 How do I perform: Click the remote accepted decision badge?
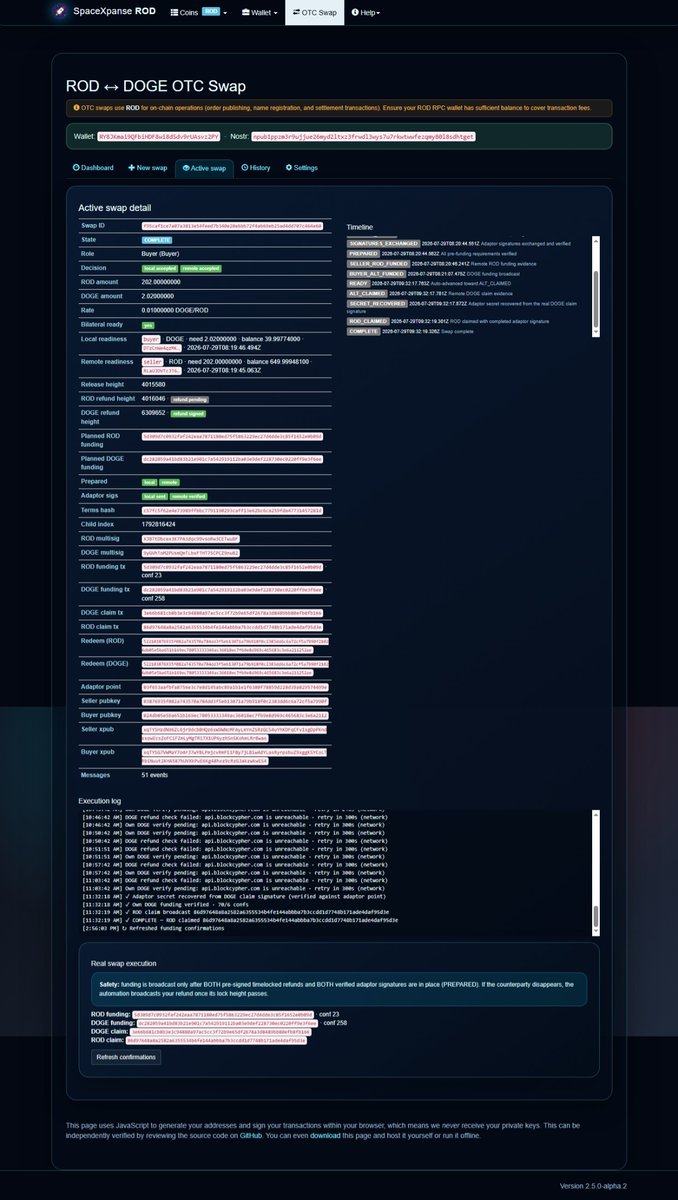201,269
